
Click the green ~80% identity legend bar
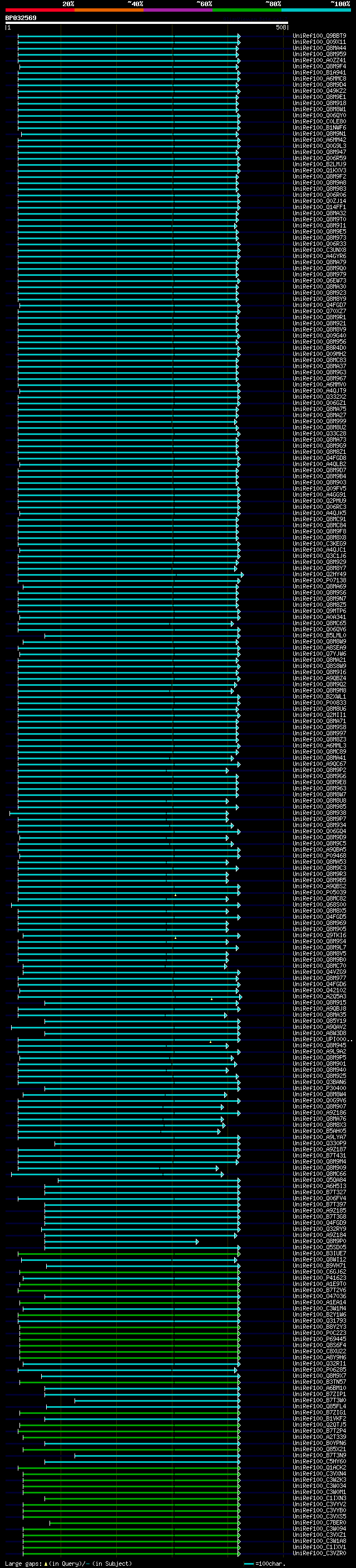(x=247, y=11)
